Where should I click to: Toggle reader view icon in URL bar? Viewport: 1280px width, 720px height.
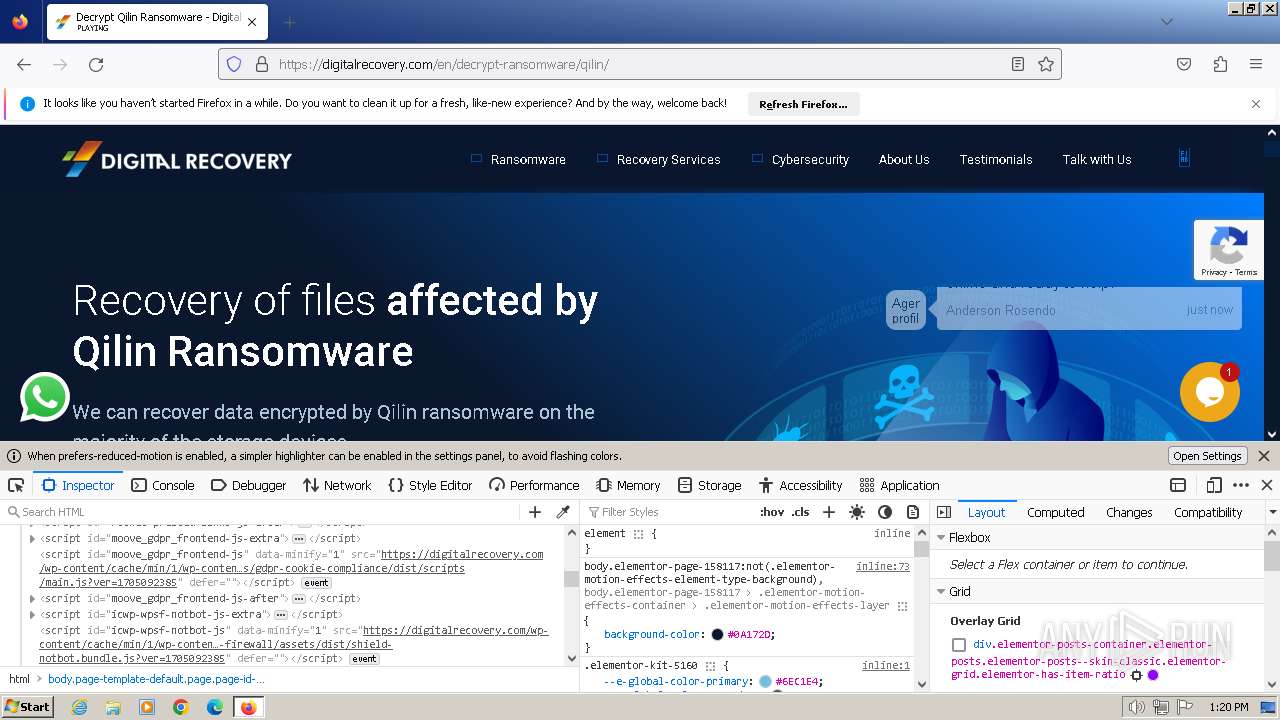1018,64
